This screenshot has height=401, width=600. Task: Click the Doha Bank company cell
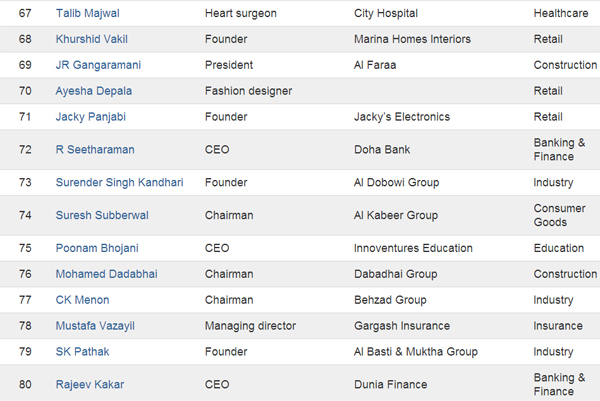click(x=382, y=150)
